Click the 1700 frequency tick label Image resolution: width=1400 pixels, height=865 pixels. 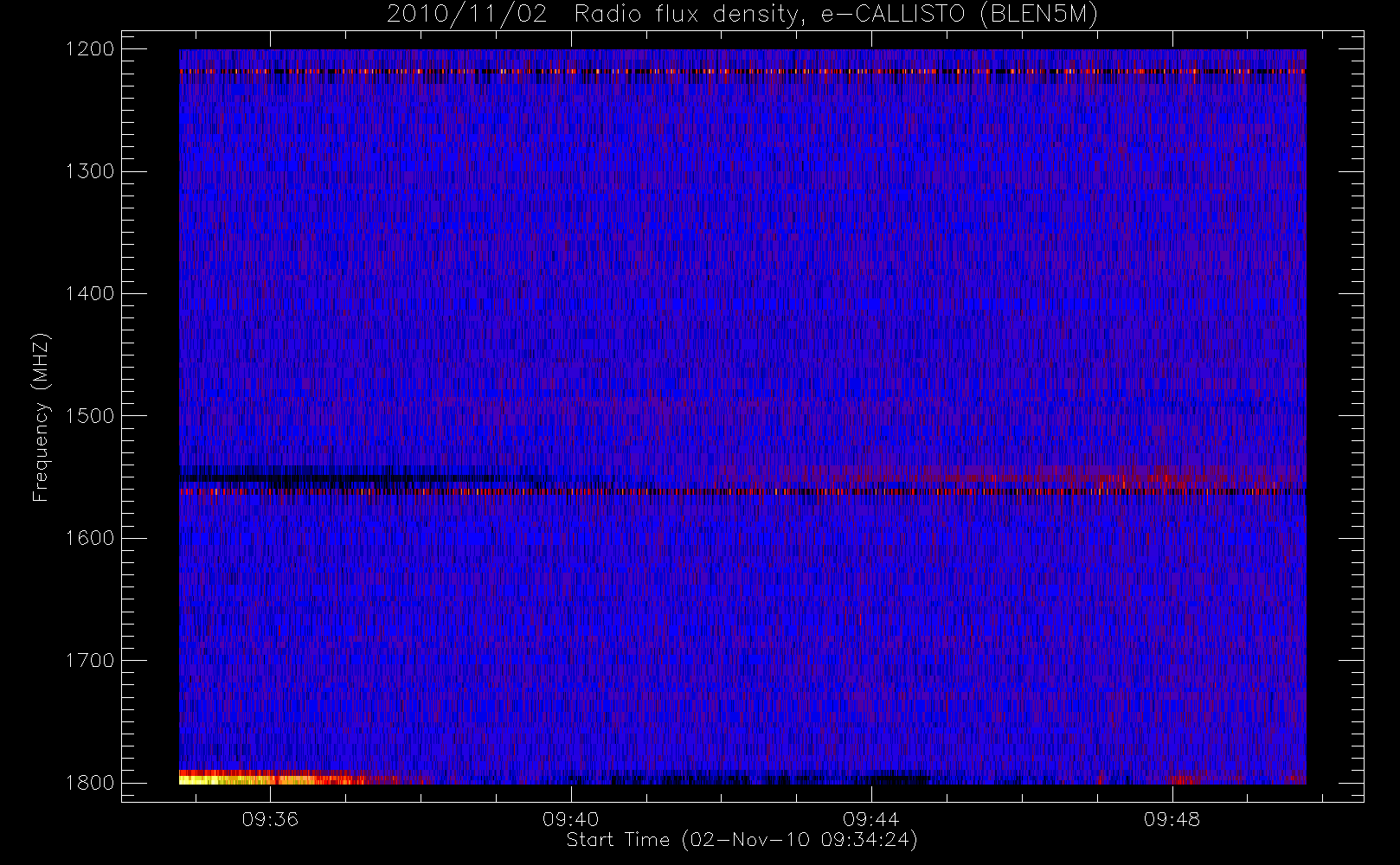pyautogui.click(x=90, y=660)
